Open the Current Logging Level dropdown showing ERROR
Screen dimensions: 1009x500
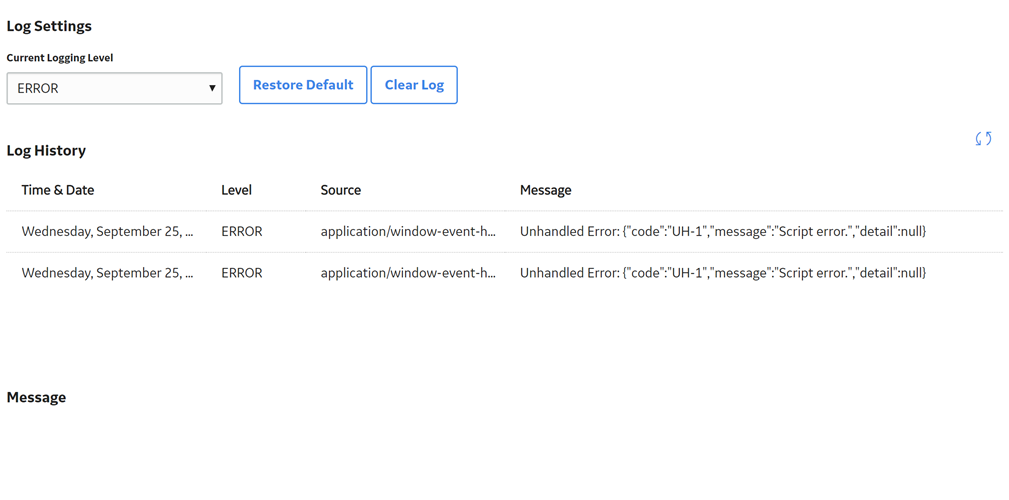[x=115, y=88]
